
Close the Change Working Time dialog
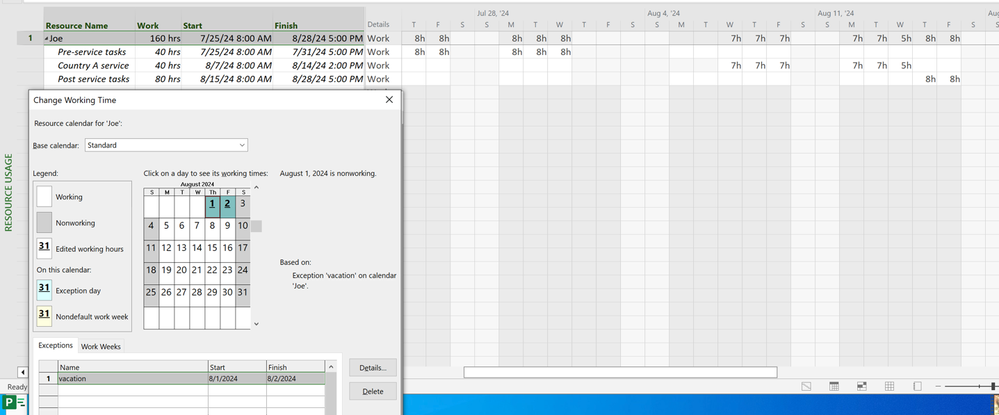click(389, 99)
